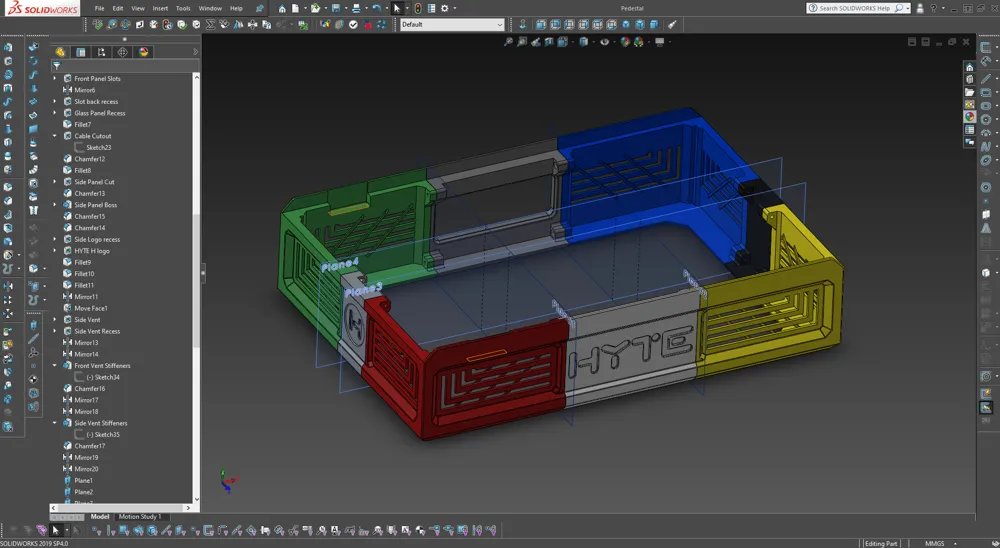Click the Rebuild traffic light icon

tap(418, 8)
